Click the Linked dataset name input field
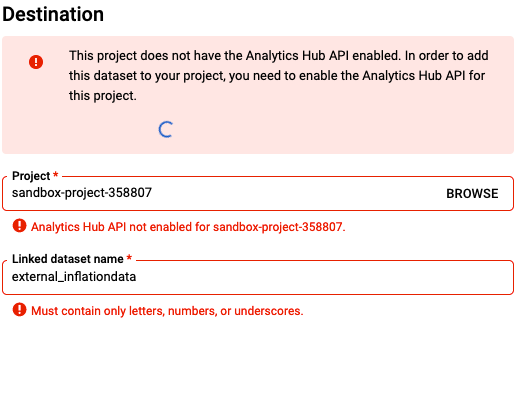Viewport: 515px width, 405px height. 257,277
